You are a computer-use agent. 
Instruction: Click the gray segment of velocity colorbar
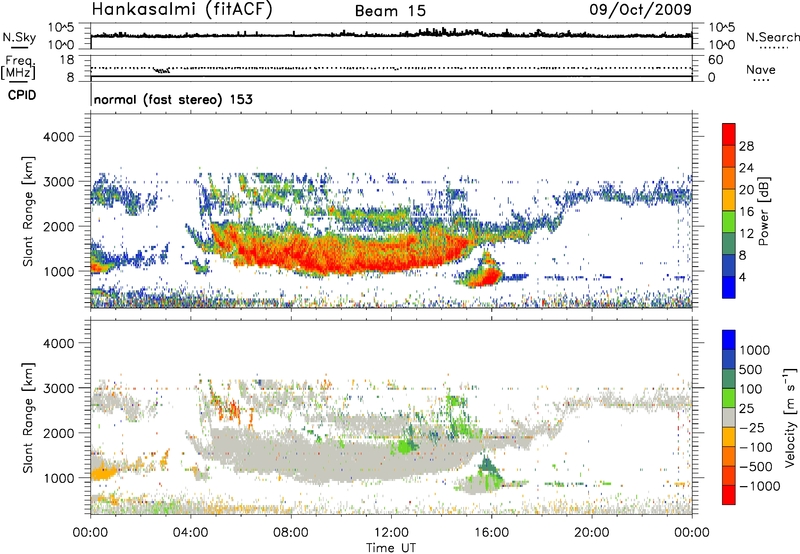(x=729, y=417)
